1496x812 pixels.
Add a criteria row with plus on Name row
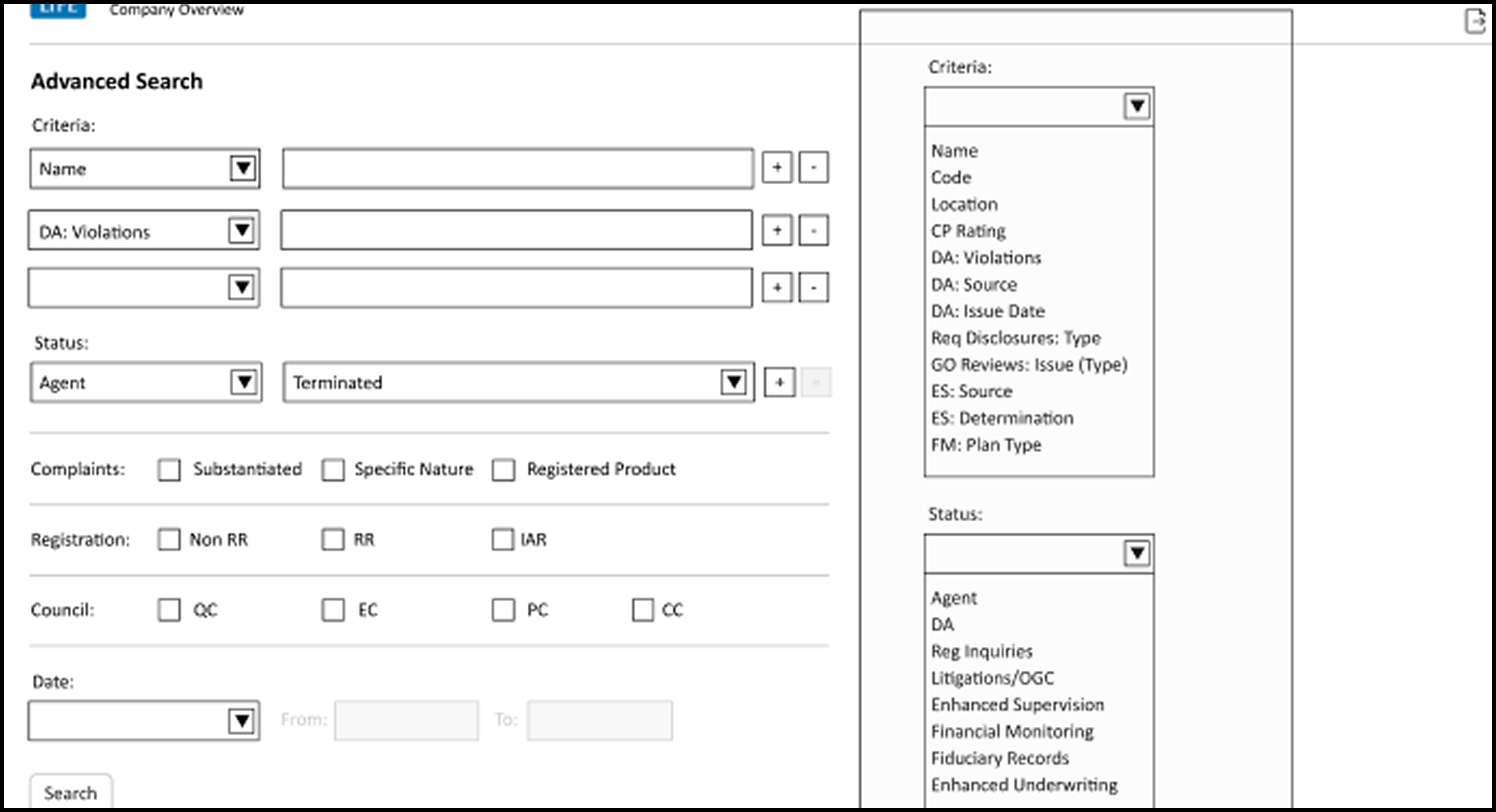tap(777, 169)
